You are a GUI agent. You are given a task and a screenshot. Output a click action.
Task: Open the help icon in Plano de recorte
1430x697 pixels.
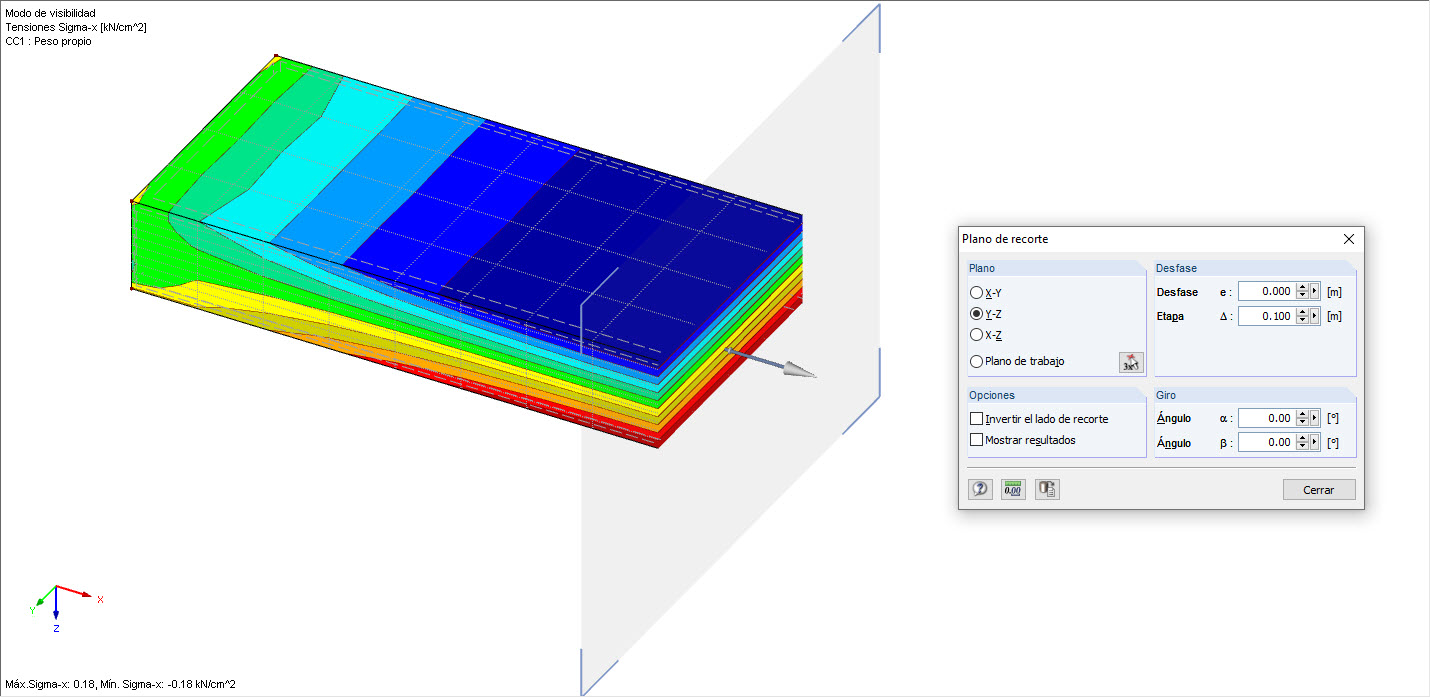point(980,489)
